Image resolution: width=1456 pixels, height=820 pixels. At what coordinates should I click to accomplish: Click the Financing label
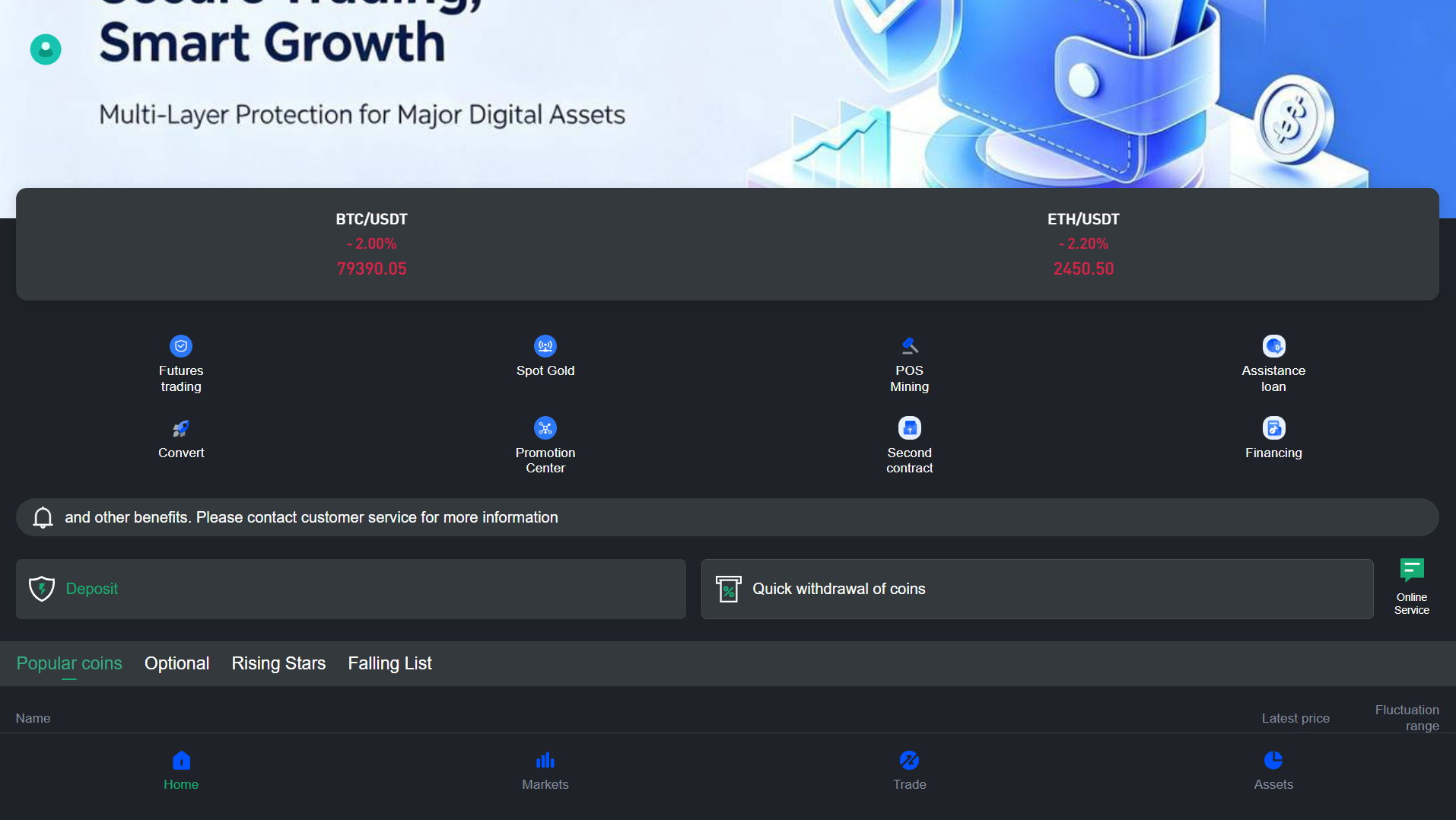(x=1273, y=453)
